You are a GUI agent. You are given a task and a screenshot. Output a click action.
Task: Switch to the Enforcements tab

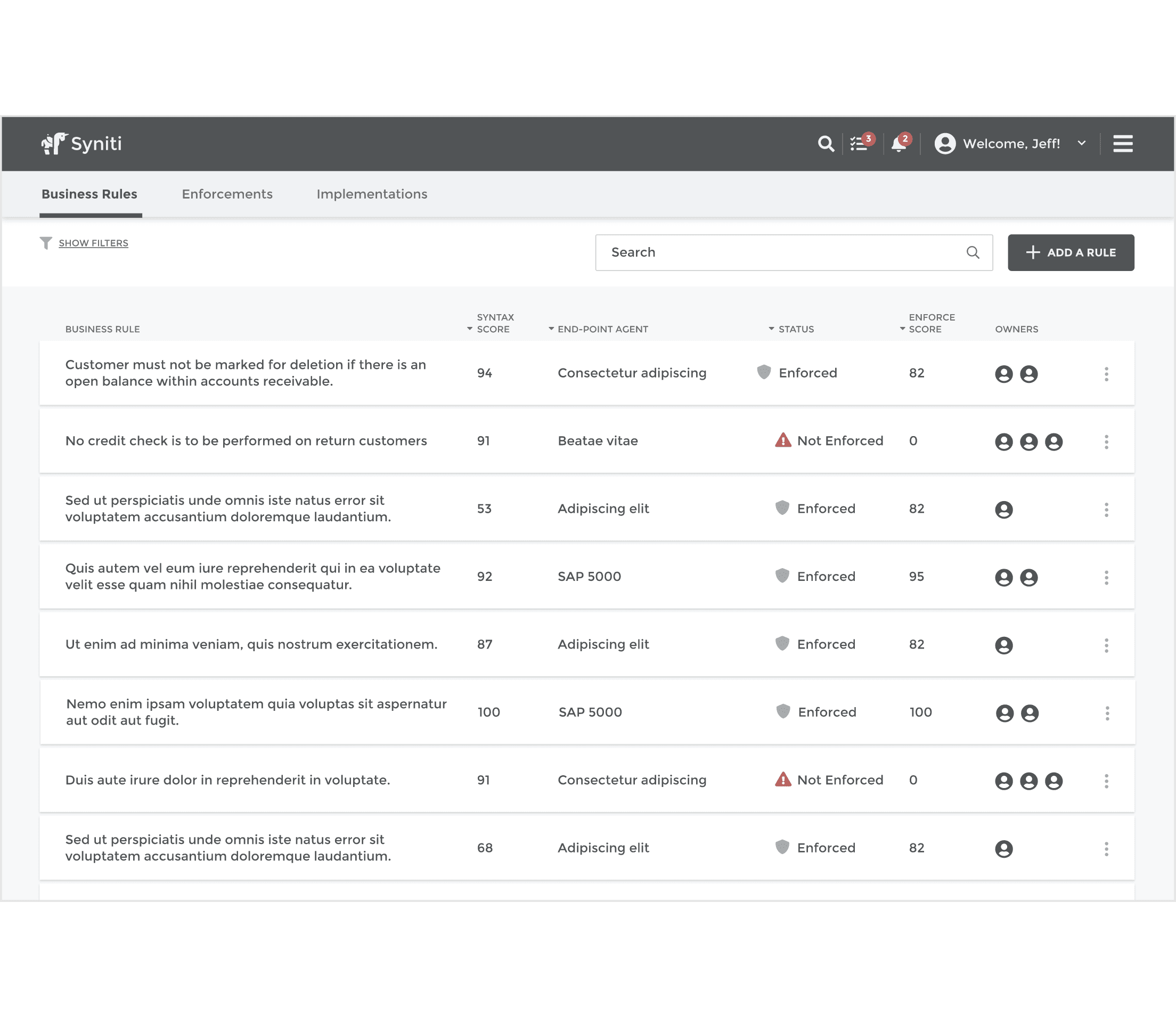pyautogui.click(x=227, y=194)
